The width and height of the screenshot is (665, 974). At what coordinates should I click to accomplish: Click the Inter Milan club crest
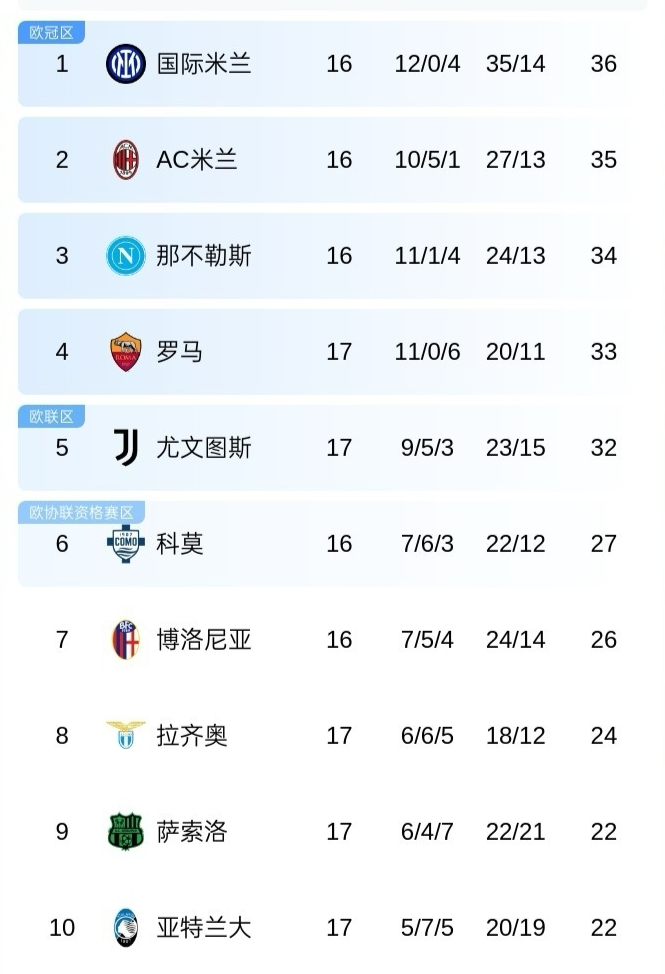pos(126,64)
